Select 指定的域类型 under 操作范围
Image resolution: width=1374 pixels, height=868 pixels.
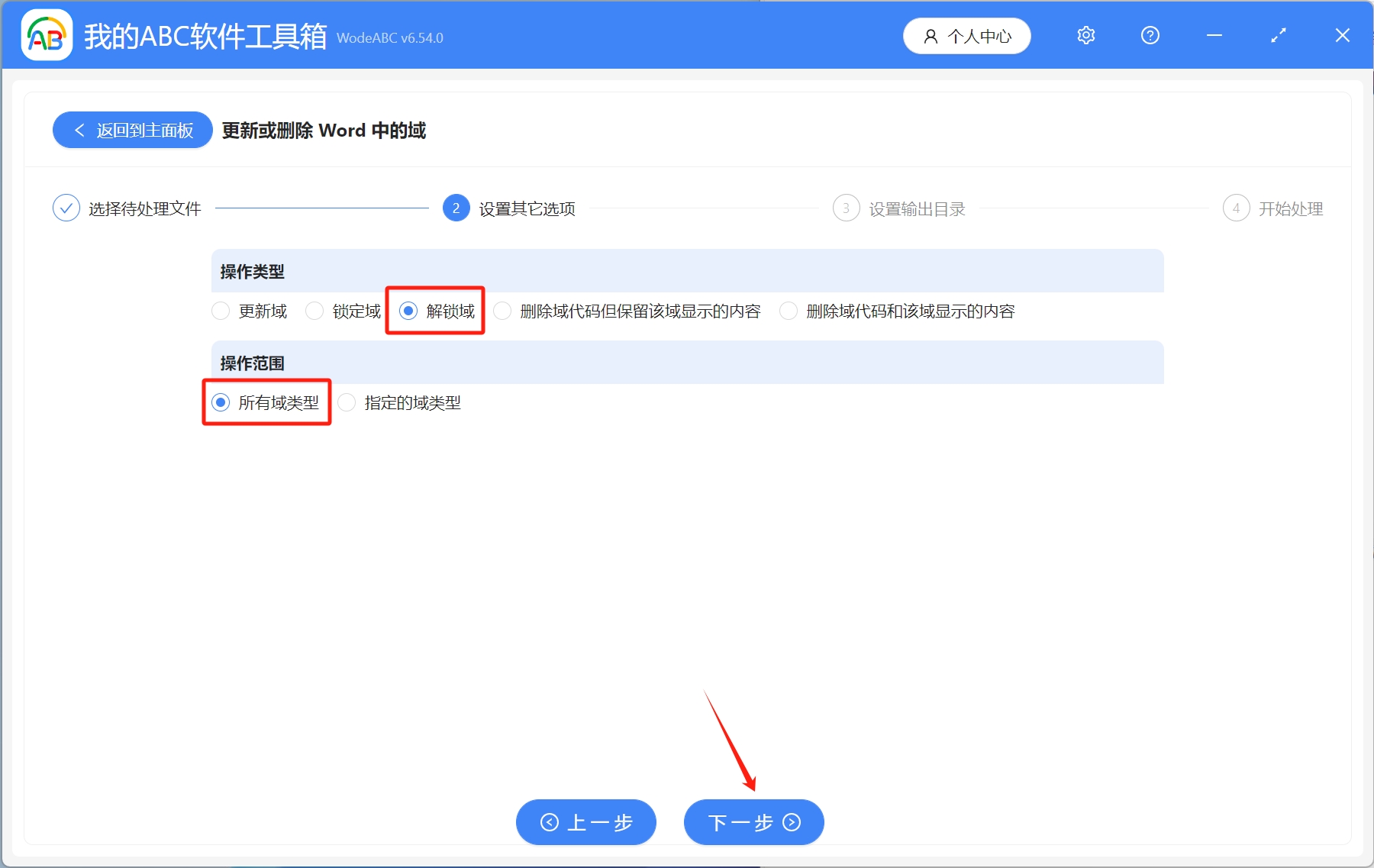(x=347, y=402)
